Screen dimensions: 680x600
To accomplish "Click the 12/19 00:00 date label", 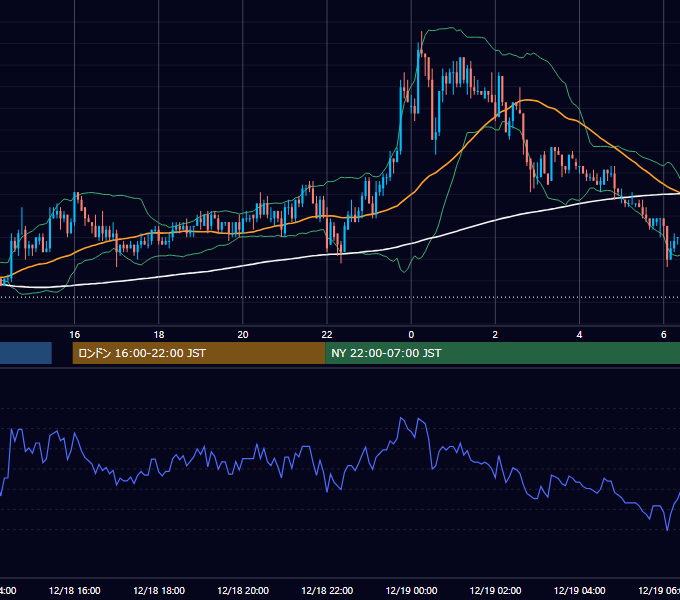I will (411, 590).
